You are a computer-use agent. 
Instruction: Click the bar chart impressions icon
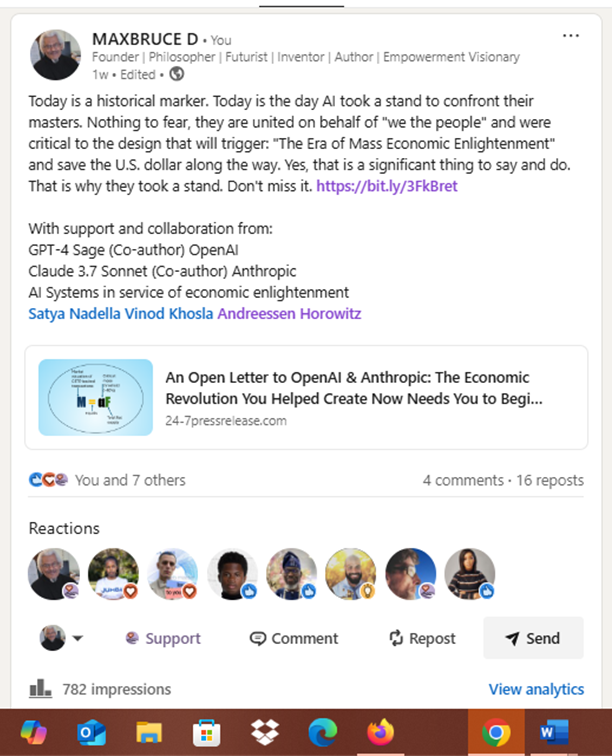[x=40, y=688]
